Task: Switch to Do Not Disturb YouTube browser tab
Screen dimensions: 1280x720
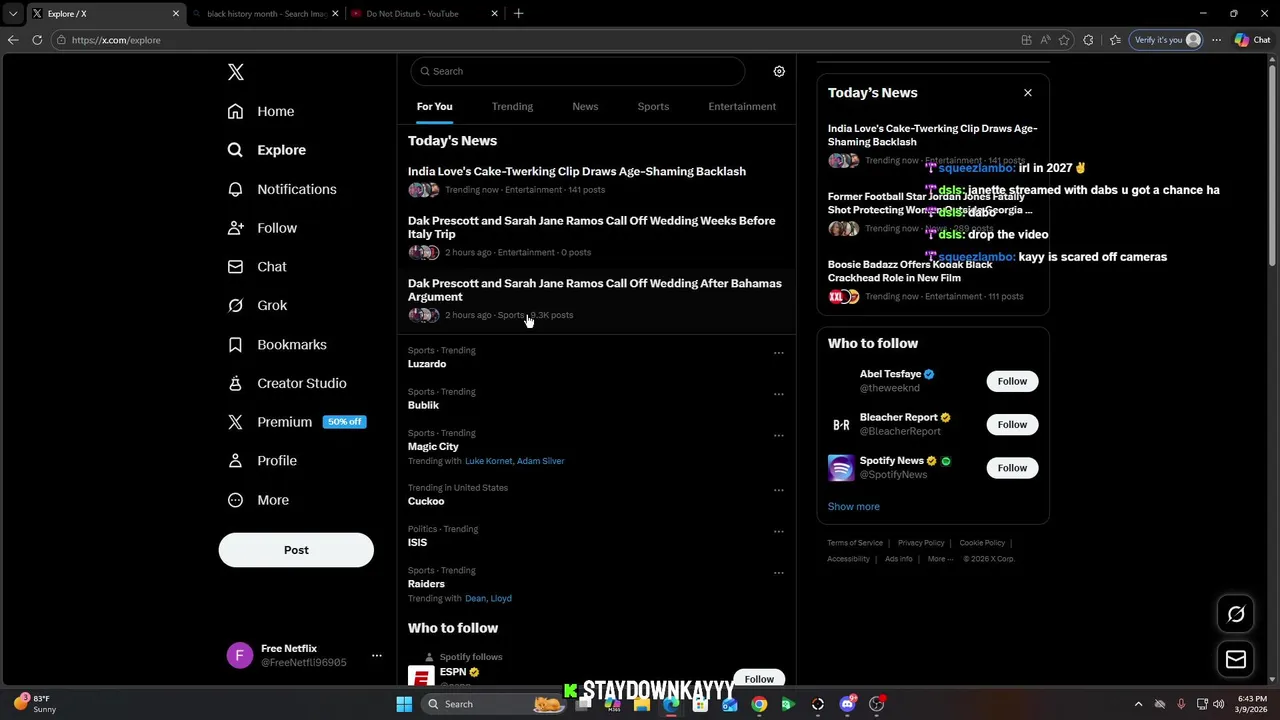Action: pos(425,14)
